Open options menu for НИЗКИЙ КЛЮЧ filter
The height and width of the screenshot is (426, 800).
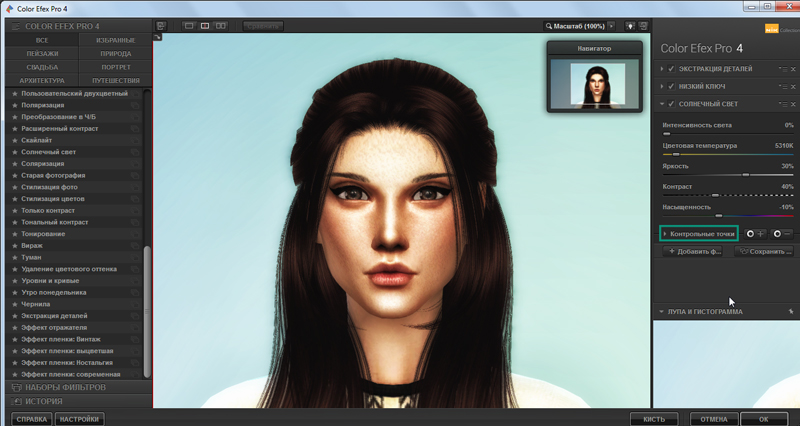(784, 87)
